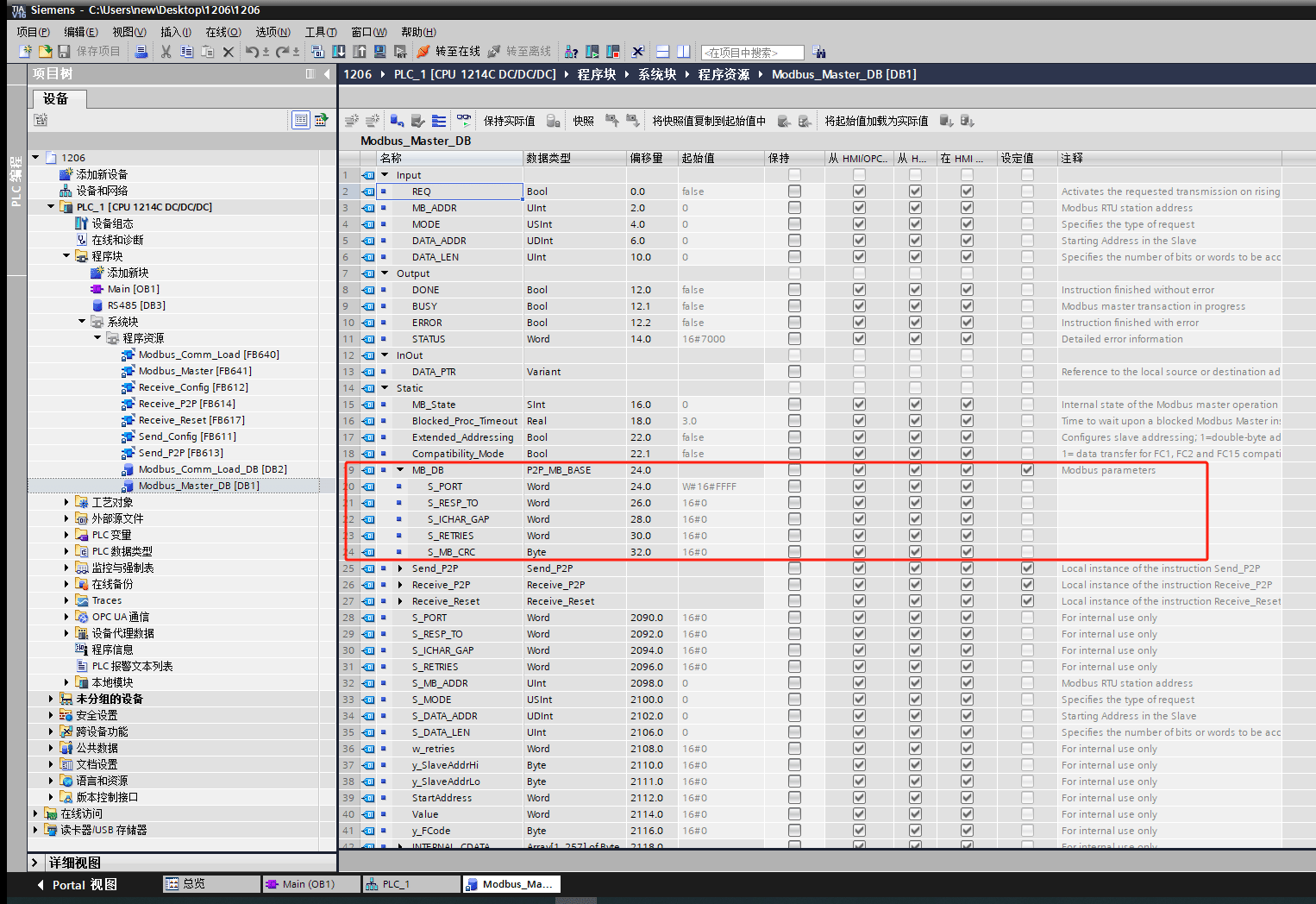Expand the Send_P2P instance row
Viewport: 1316px width, 904px height.
[x=400, y=568]
